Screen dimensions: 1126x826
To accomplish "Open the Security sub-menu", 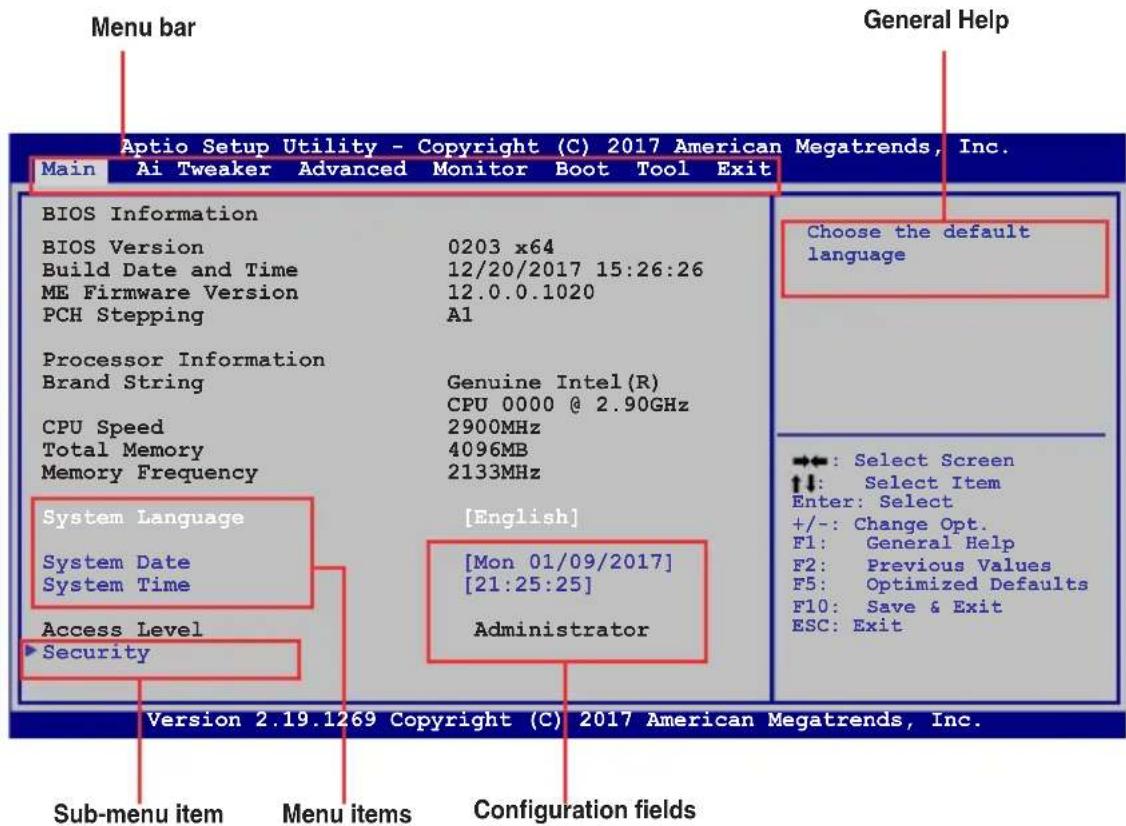I will coord(96,652).
